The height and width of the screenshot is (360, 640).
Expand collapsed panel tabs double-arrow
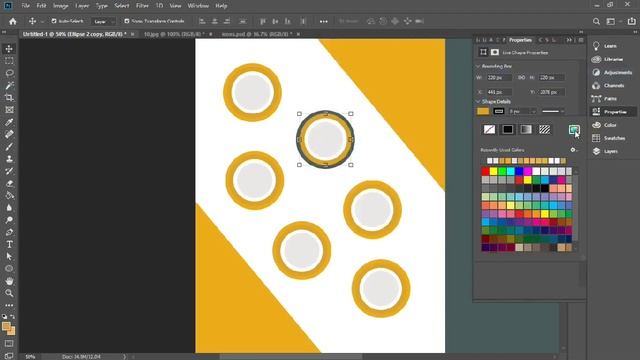[569, 40]
